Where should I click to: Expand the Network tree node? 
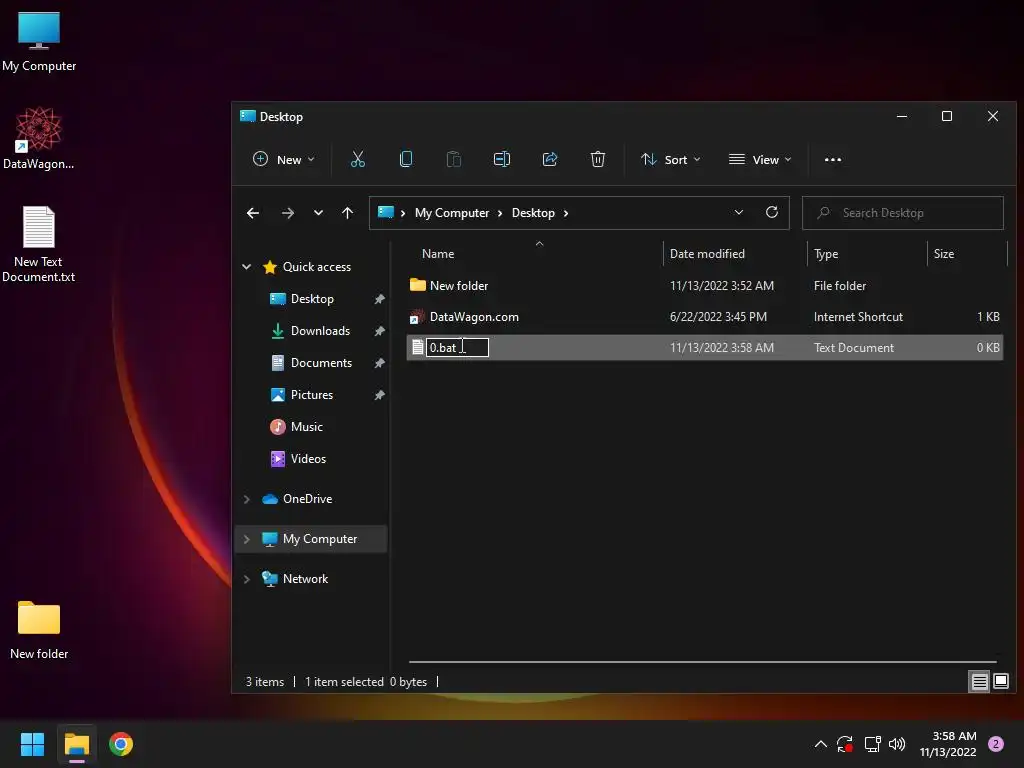tap(247, 579)
